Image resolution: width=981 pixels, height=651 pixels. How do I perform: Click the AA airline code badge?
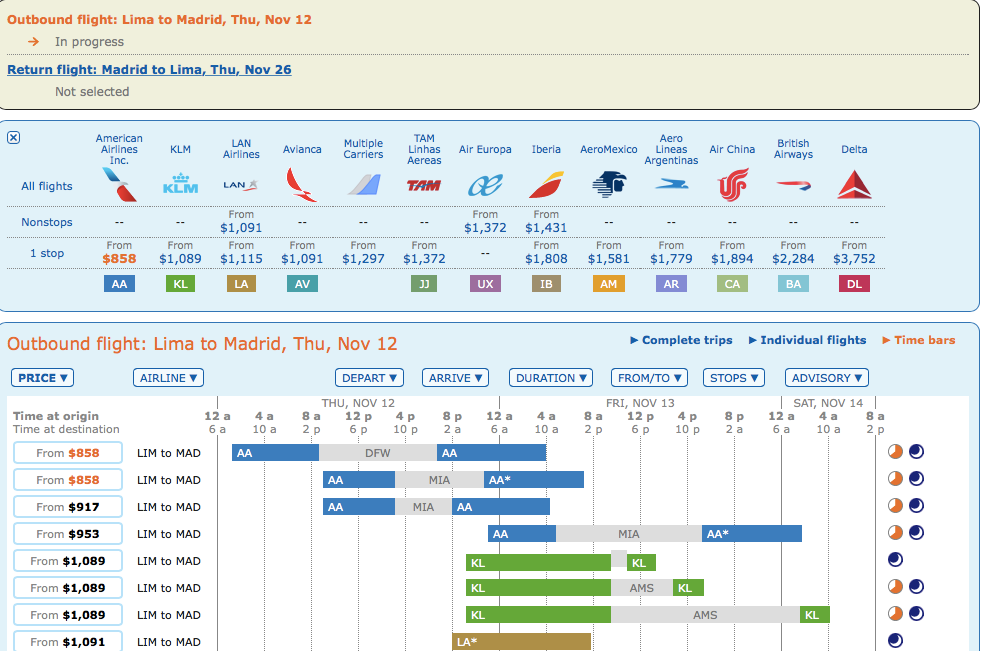(x=119, y=284)
